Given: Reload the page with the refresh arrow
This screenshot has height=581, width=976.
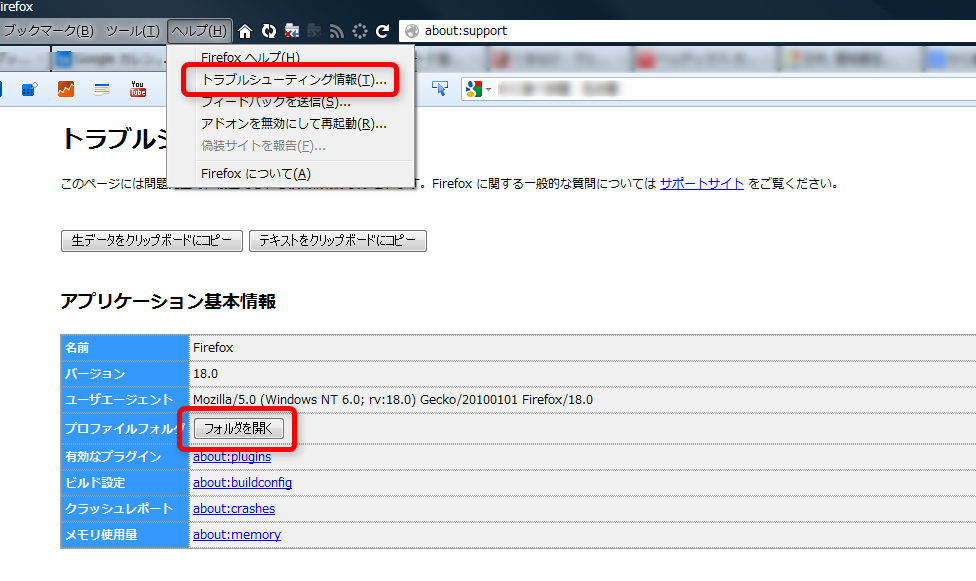Looking at the screenshot, I should pyautogui.click(x=383, y=31).
